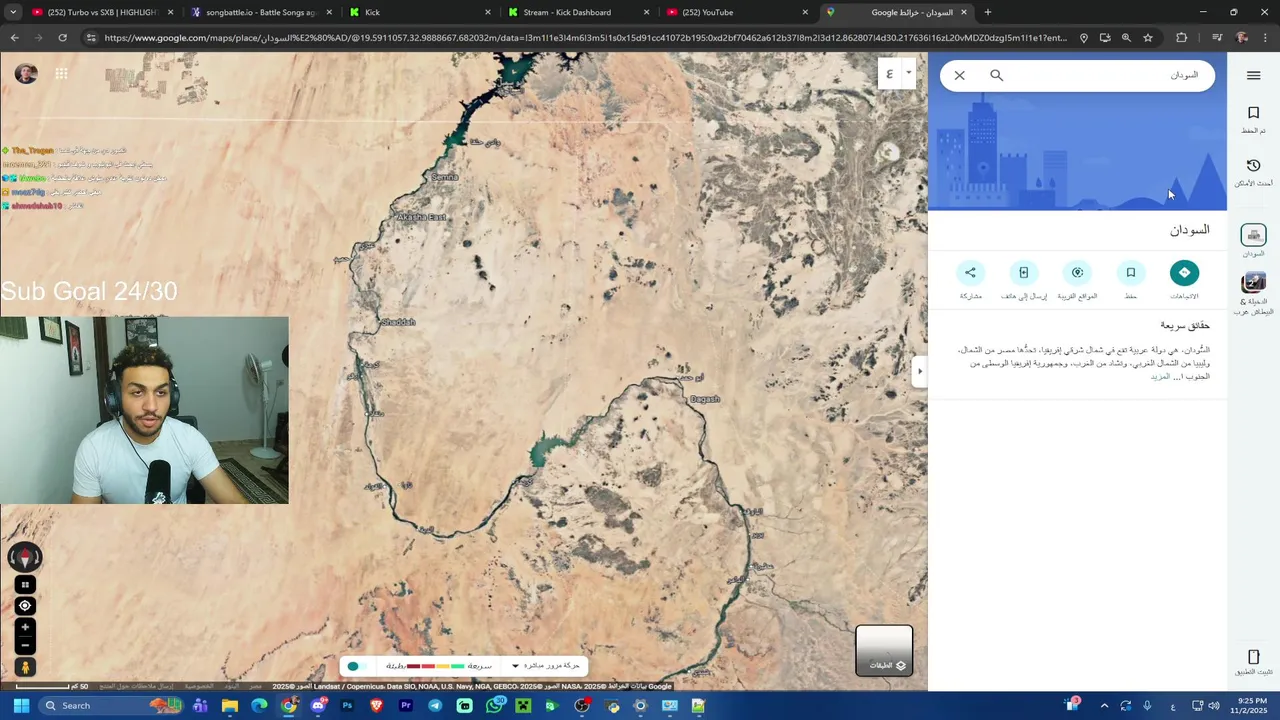
Task: Select the Sudan recent place thumbnail in sidebar
Action: 1253,235
